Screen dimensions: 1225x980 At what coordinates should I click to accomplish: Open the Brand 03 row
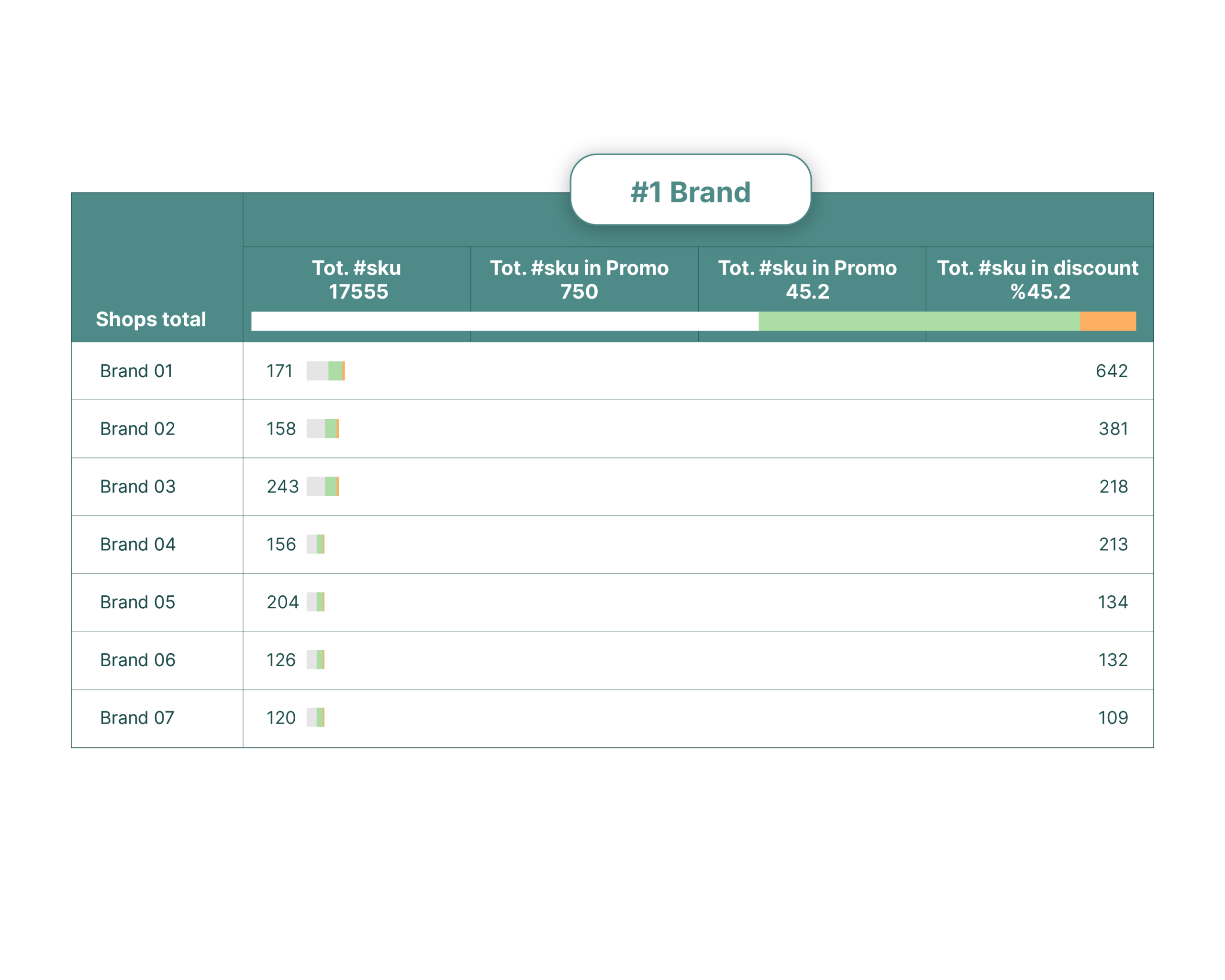pyautogui.click(x=137, y=487)
